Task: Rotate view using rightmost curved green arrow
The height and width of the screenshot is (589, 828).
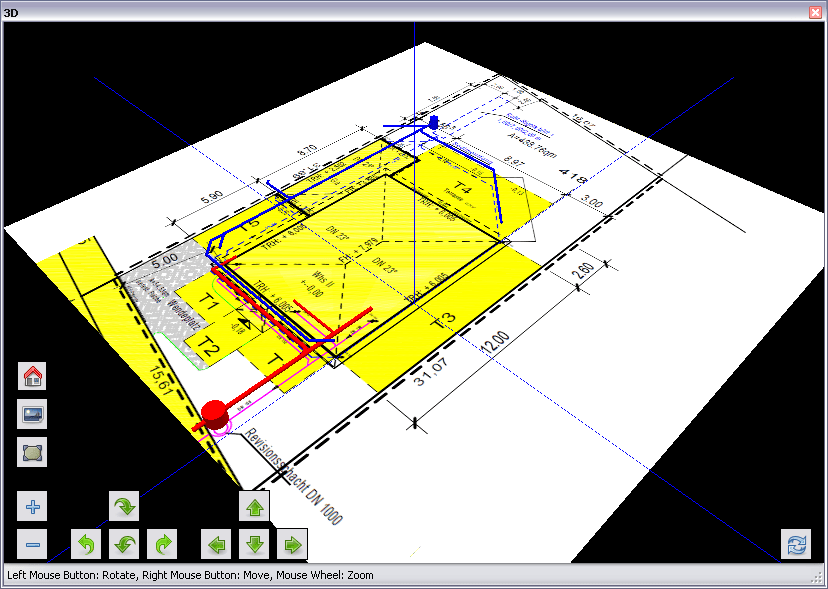Action: click(162, 545)
